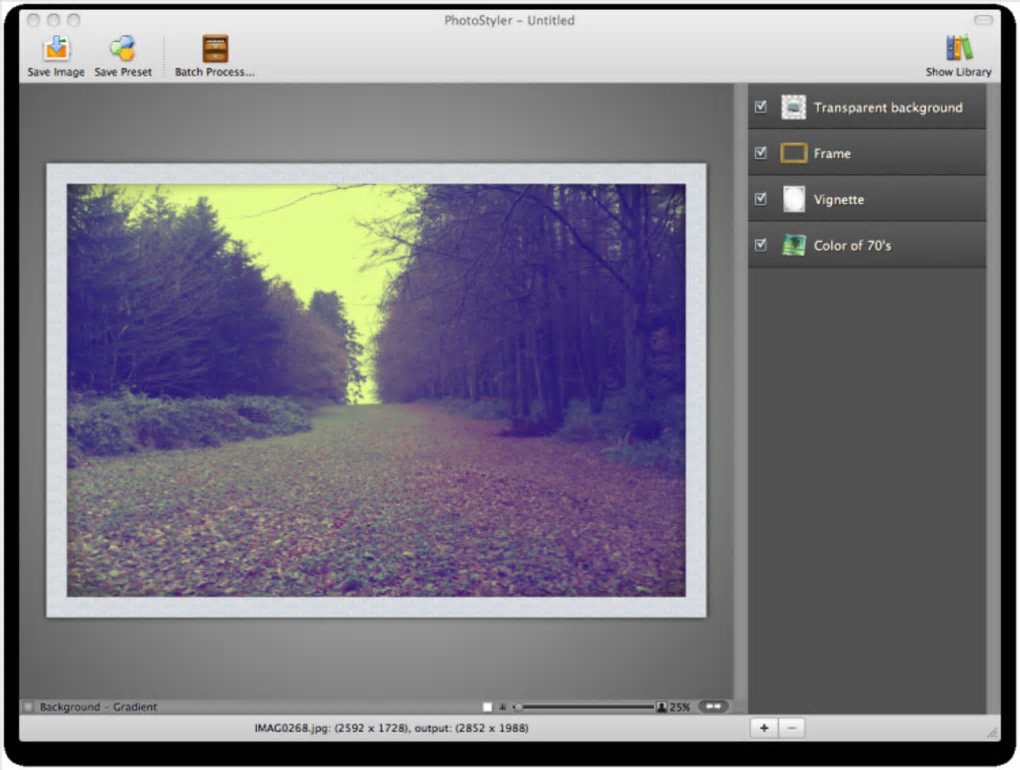The width and height of the screenshot is (1020, 770).
Task: Click the Frame effect icon
Action: (x=793, y=153)
